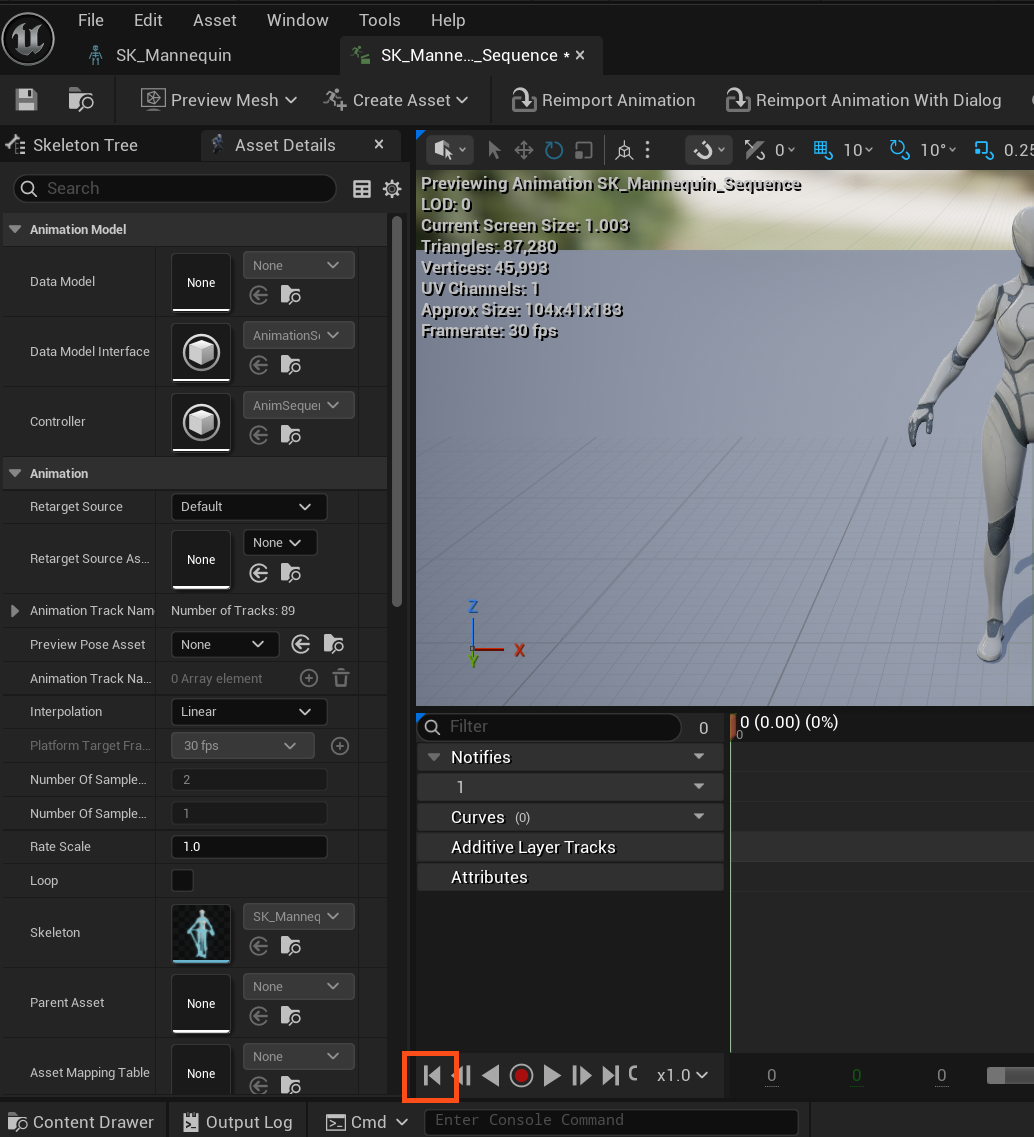Collapse the Animation section
The height and width of the screenshot is (1137, 1034).
click(15, 473)
